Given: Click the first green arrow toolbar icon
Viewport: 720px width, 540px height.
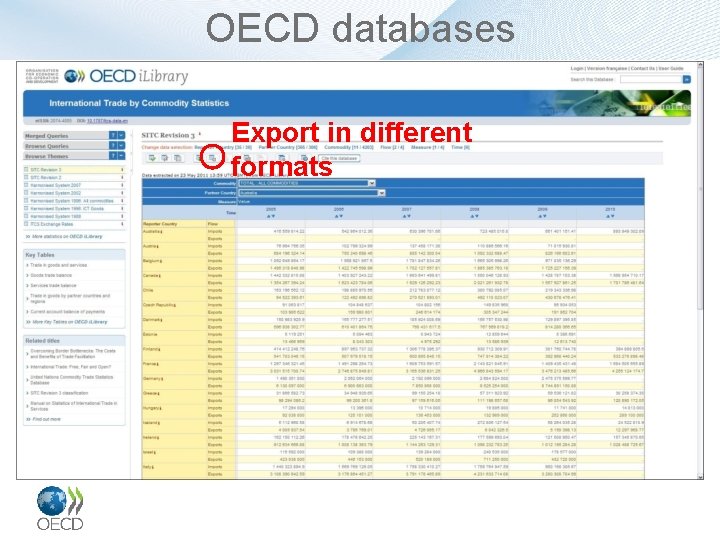Looking at the screenshot, I should click(x=152, y=158).
